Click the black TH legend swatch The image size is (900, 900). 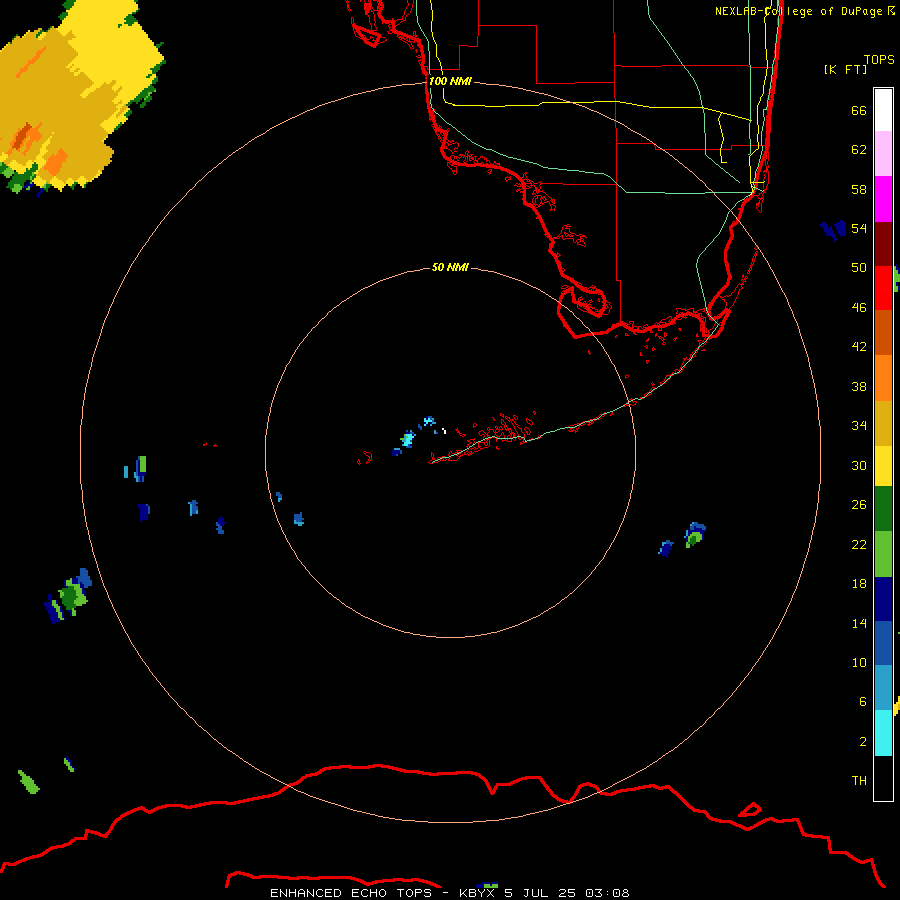(883, 778)
